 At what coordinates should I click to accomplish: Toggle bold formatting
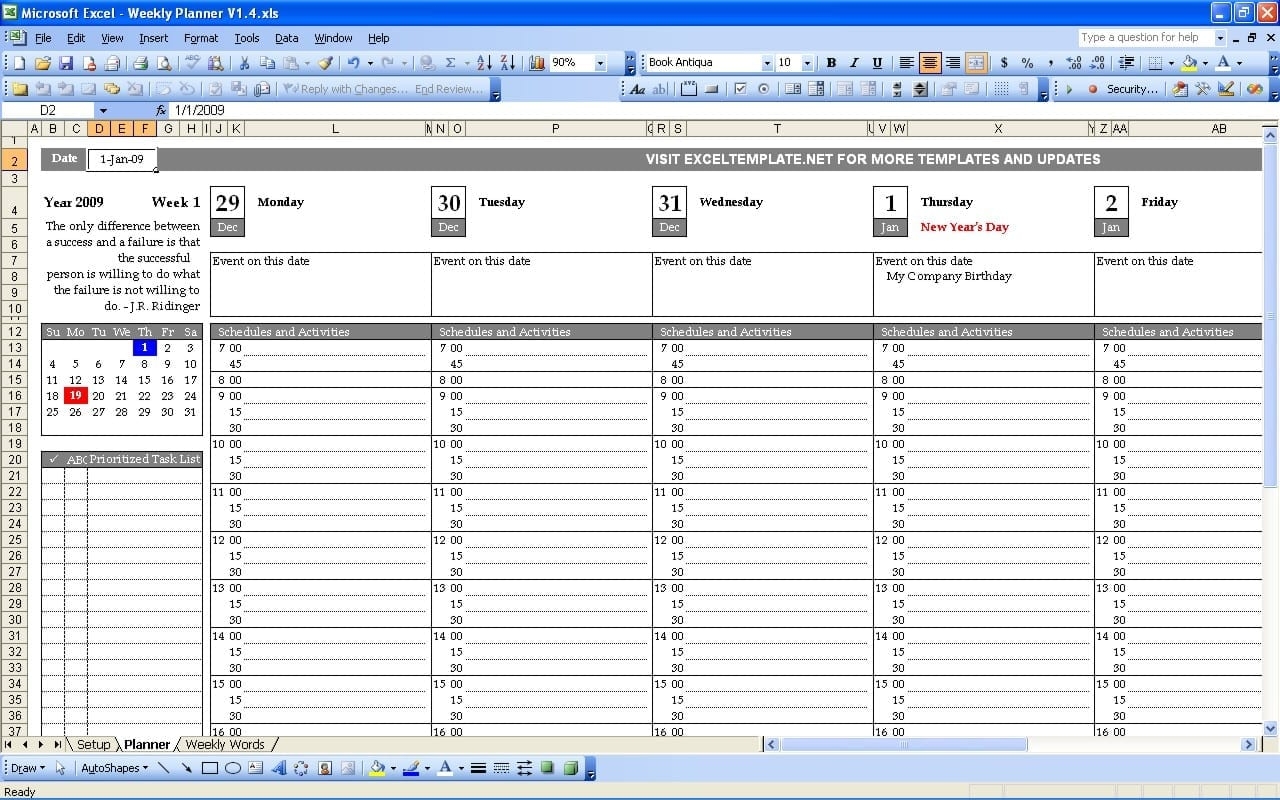tap(830, 62)
